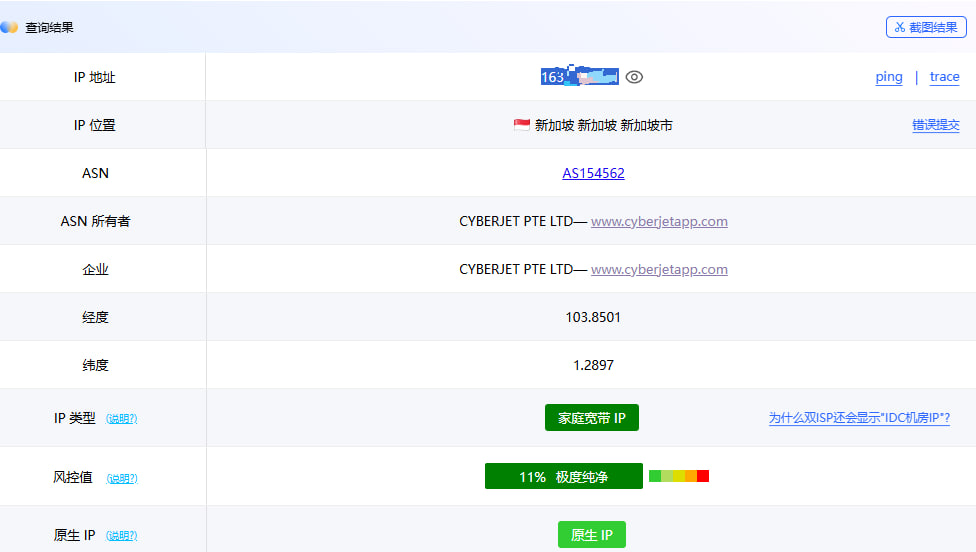Image resolution: width=976 pixels, height=552 pixels.
Task: Click 说明? beside 风控值
Action: coord(121,478)
